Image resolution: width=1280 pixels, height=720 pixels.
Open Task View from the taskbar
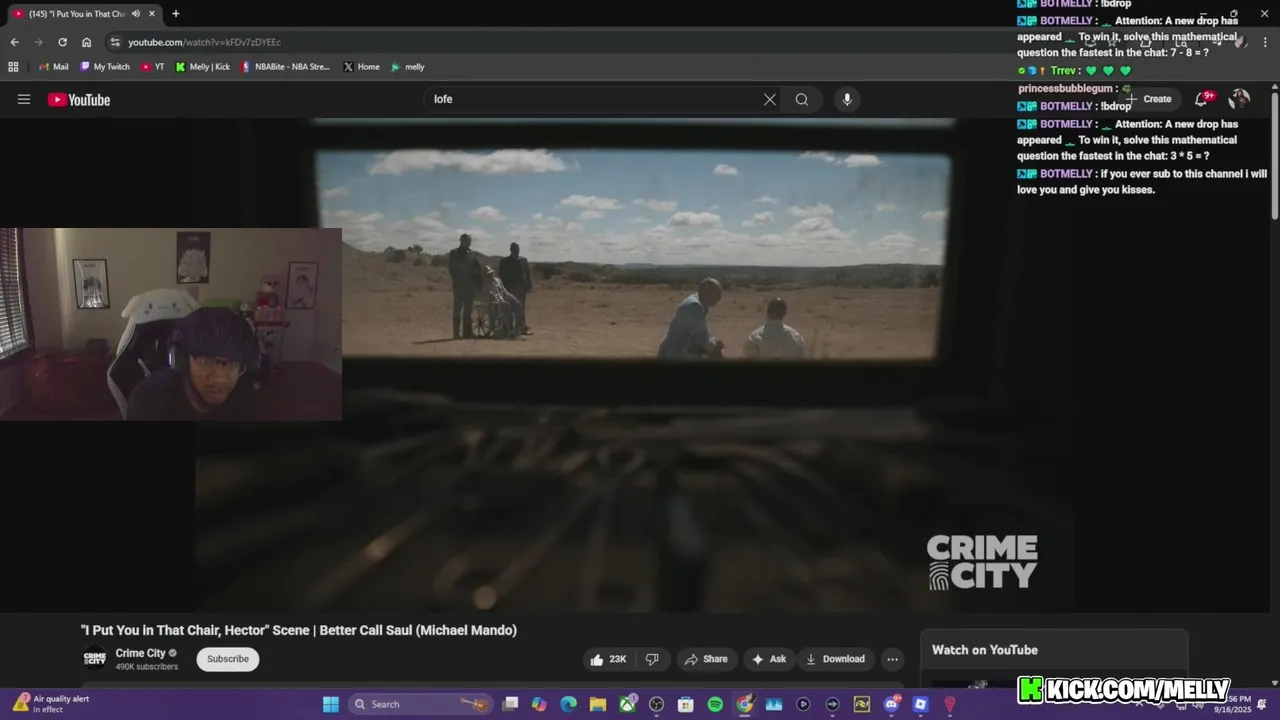tap(510, 704)
